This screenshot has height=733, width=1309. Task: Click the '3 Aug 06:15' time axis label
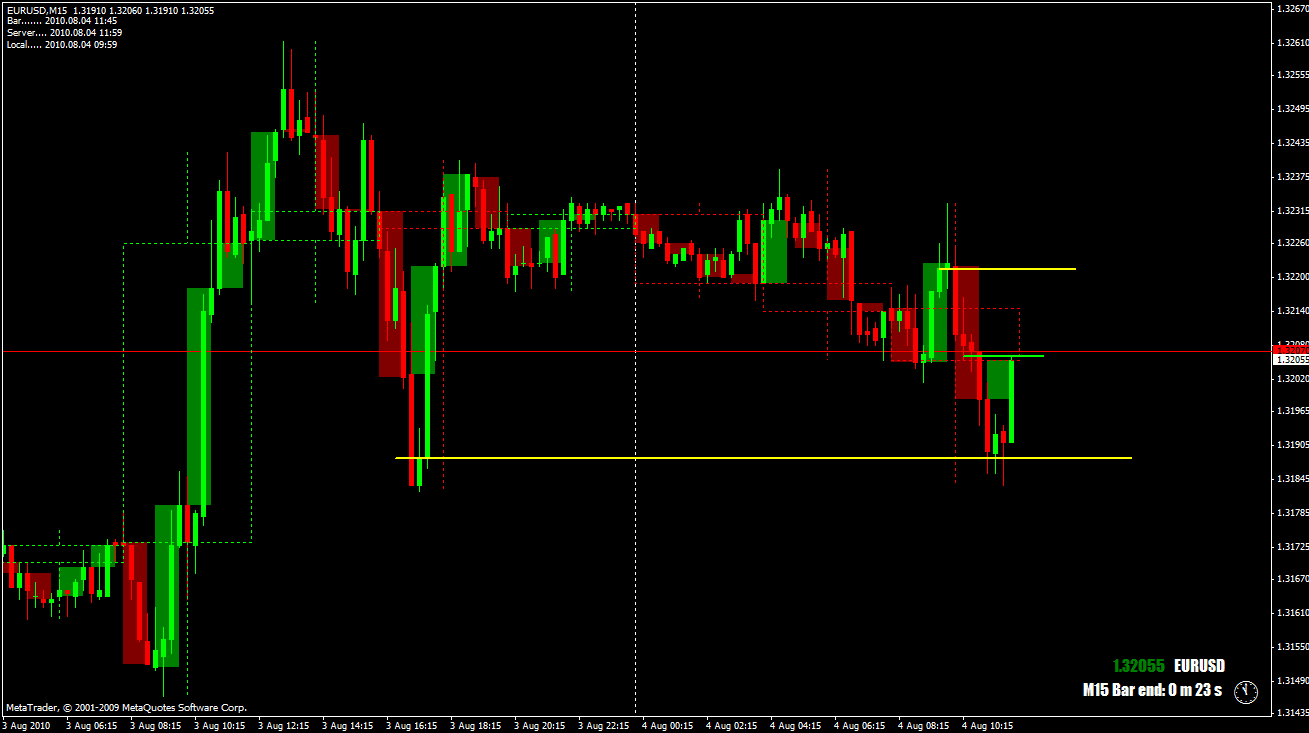point(93,725)
